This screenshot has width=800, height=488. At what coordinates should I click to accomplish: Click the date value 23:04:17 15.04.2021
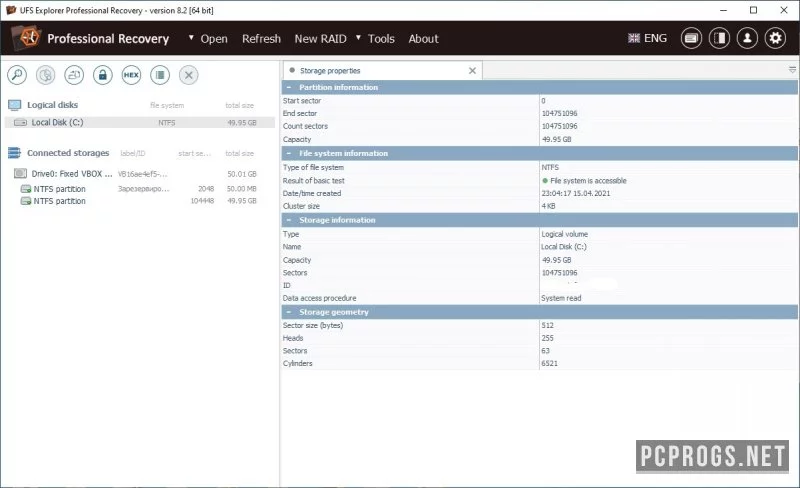[576, 193]
